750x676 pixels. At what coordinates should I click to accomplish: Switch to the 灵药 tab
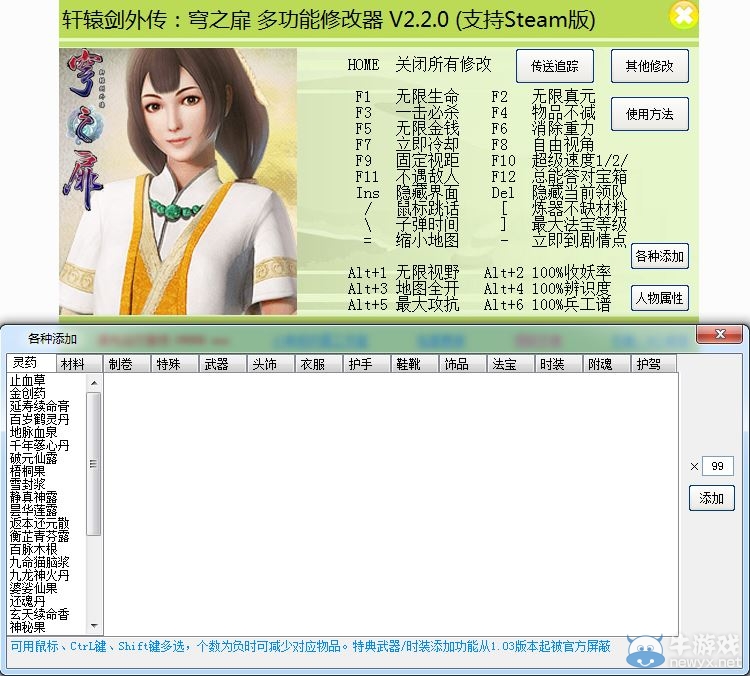31,363
